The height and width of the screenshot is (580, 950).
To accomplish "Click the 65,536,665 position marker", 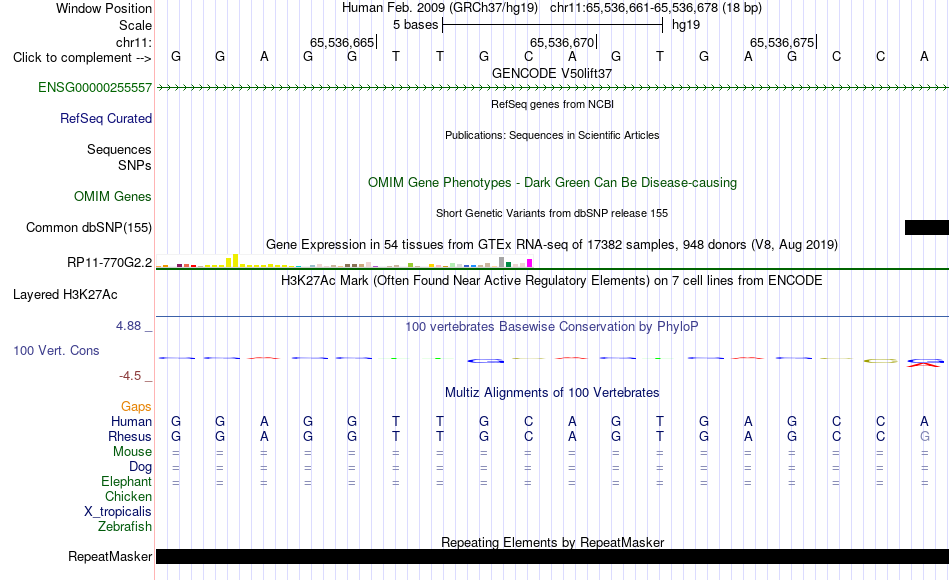I will coord(342,42).
